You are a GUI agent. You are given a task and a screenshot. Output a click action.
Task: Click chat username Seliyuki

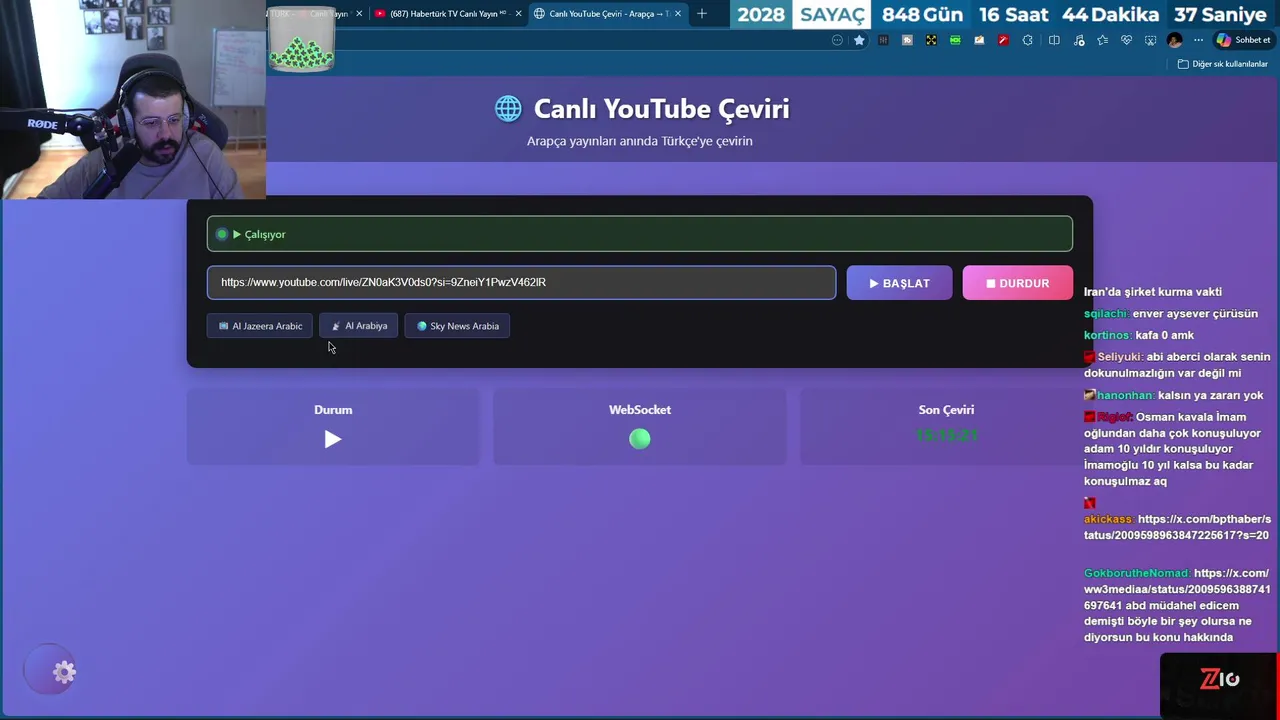coord(1120,357)
